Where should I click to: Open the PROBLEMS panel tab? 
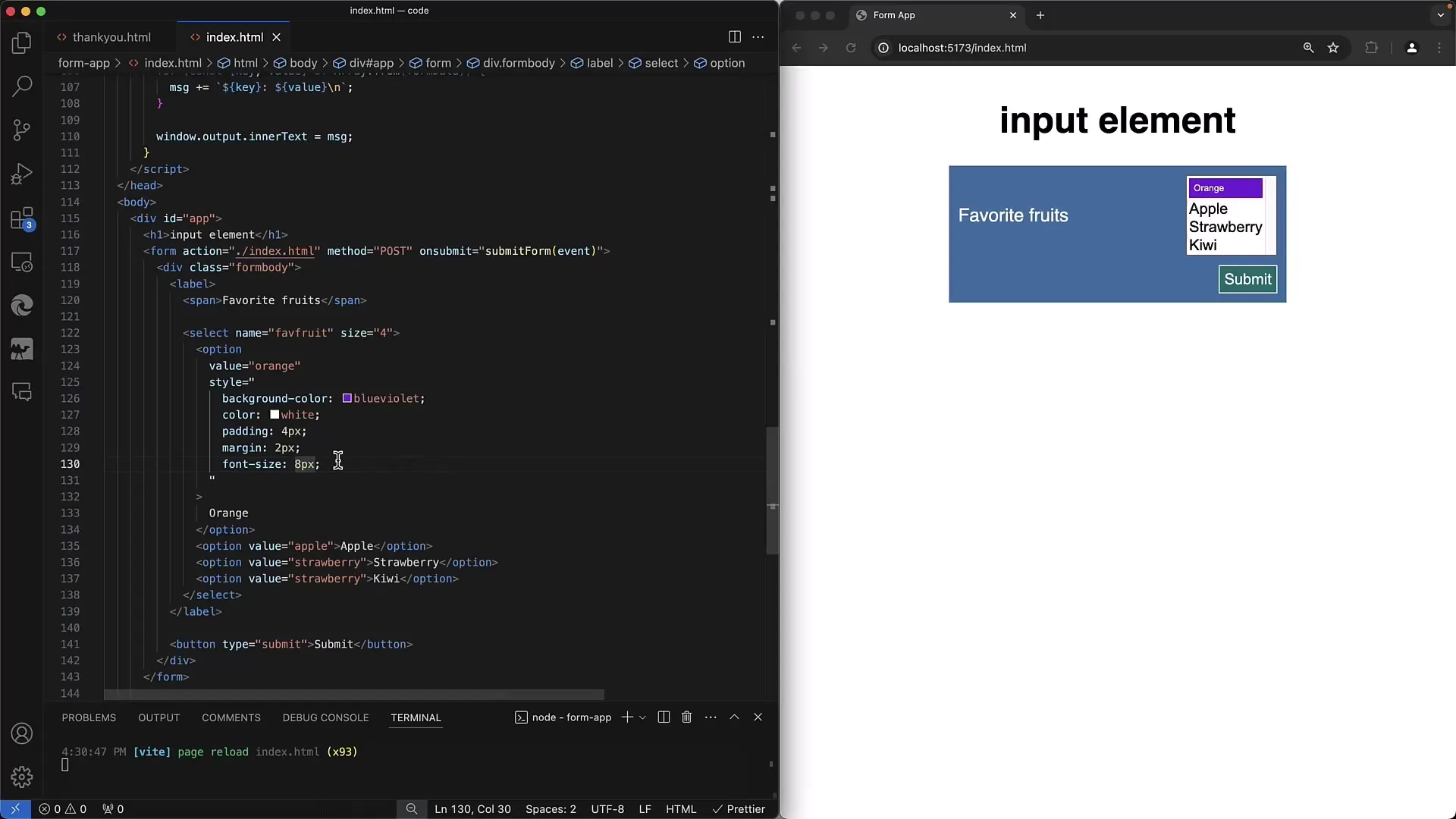[89, 717]
